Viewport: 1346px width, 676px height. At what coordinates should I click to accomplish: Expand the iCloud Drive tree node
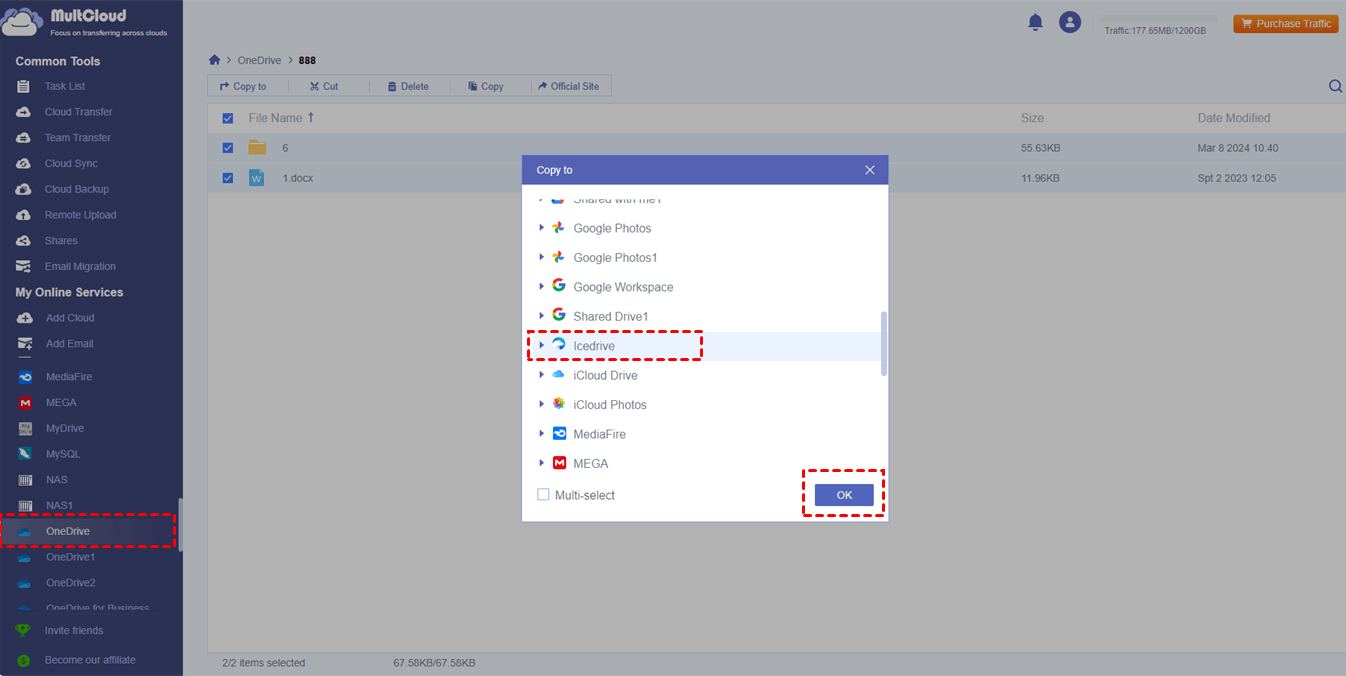(x=542, y=375)
